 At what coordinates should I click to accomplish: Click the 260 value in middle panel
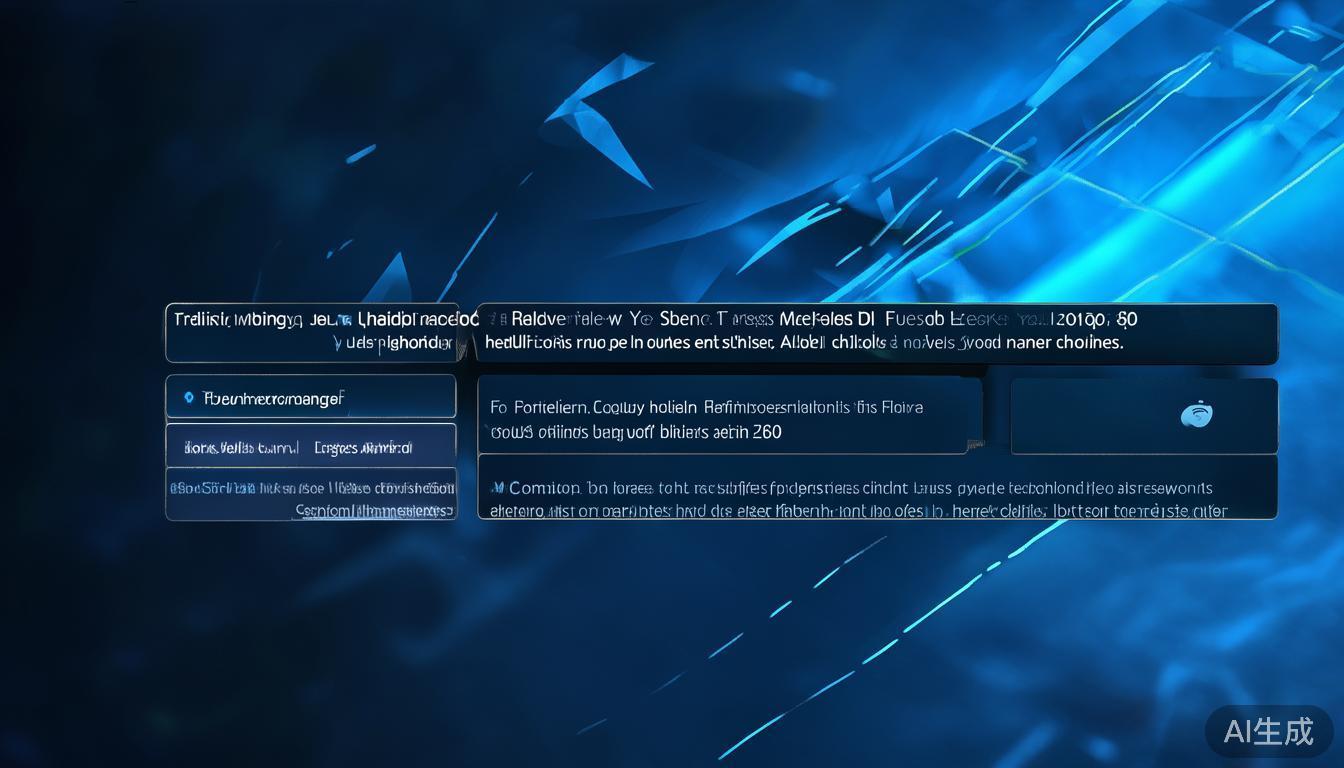tap(766, 432)
